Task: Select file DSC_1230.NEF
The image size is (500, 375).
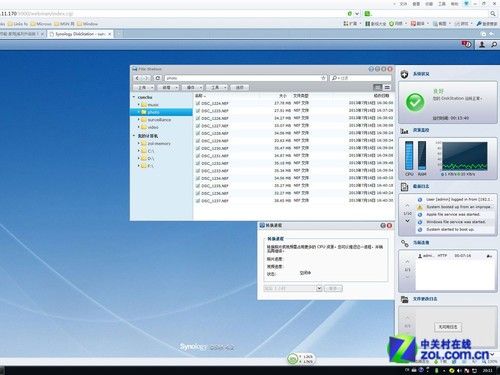Action: (215, 148)
